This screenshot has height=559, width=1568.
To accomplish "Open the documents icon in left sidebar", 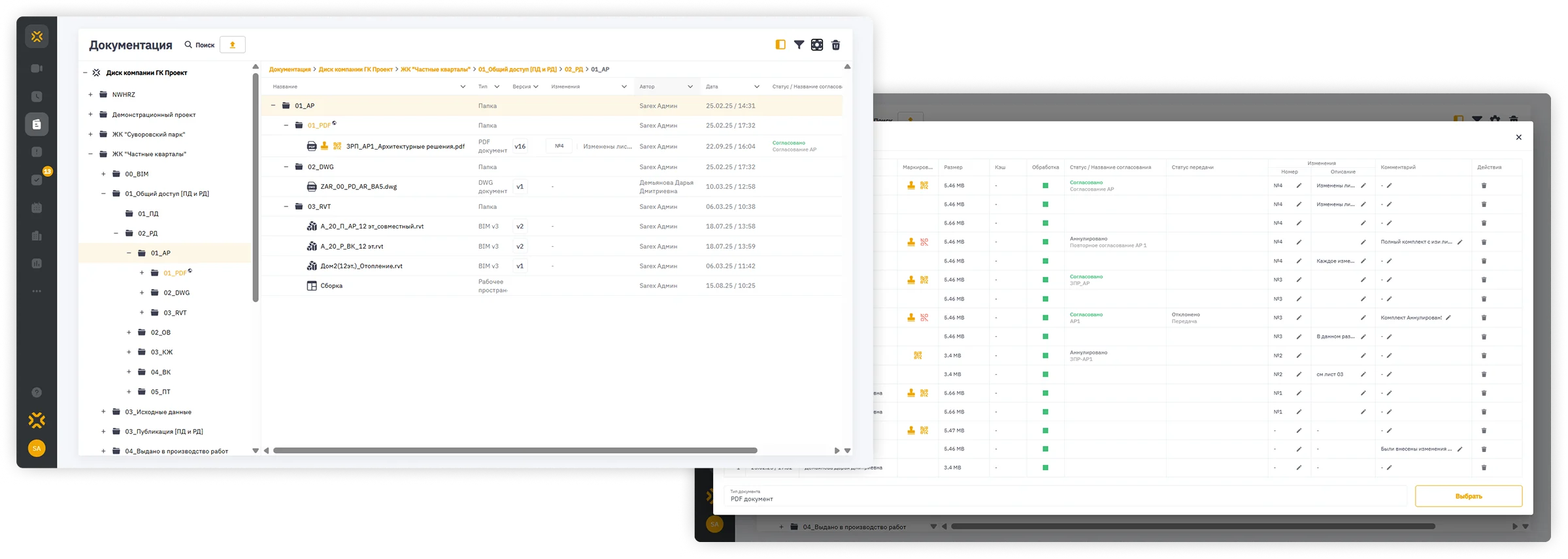I will point(37,124).
